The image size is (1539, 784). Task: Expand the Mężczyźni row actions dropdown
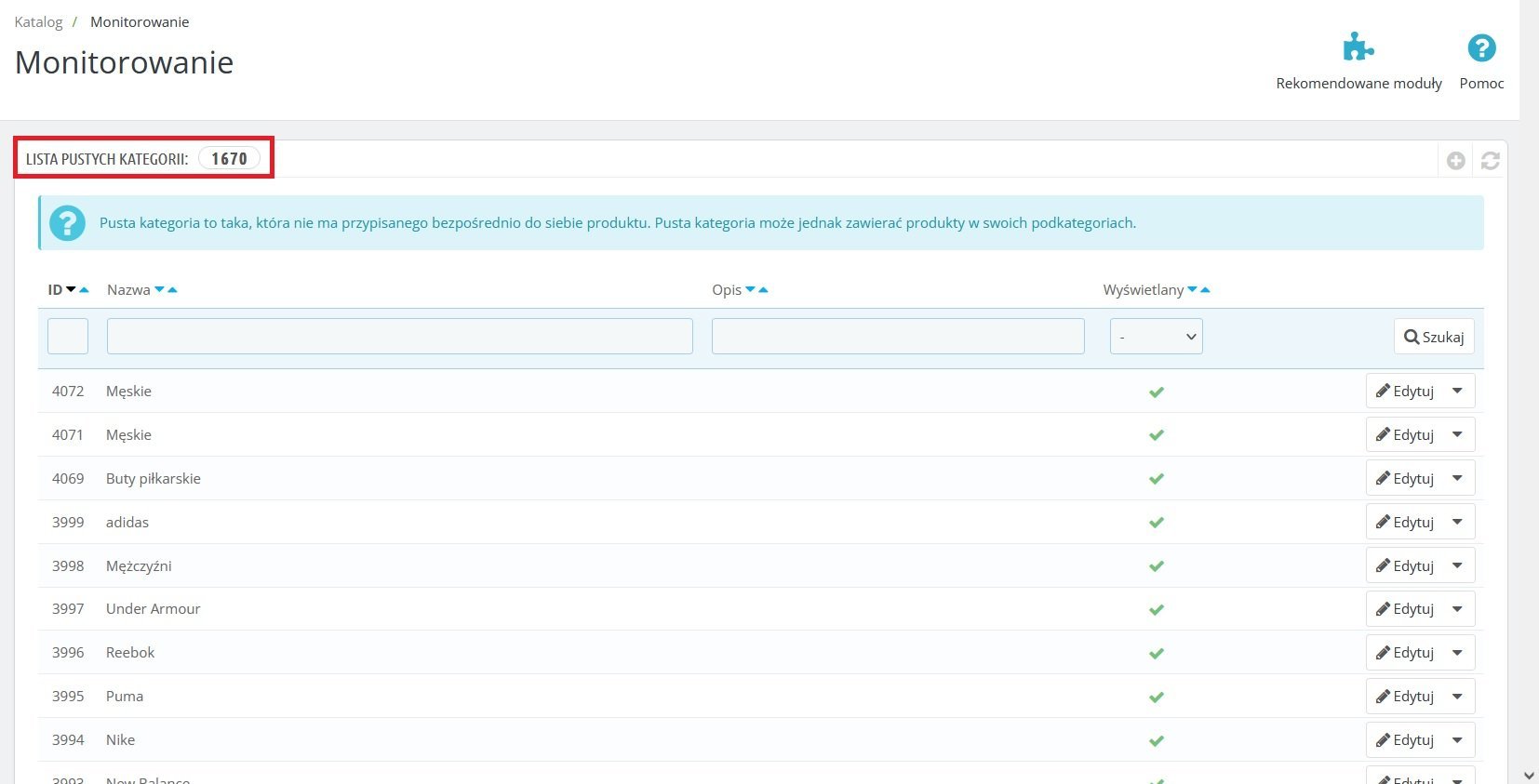[x=1457, y=565]
